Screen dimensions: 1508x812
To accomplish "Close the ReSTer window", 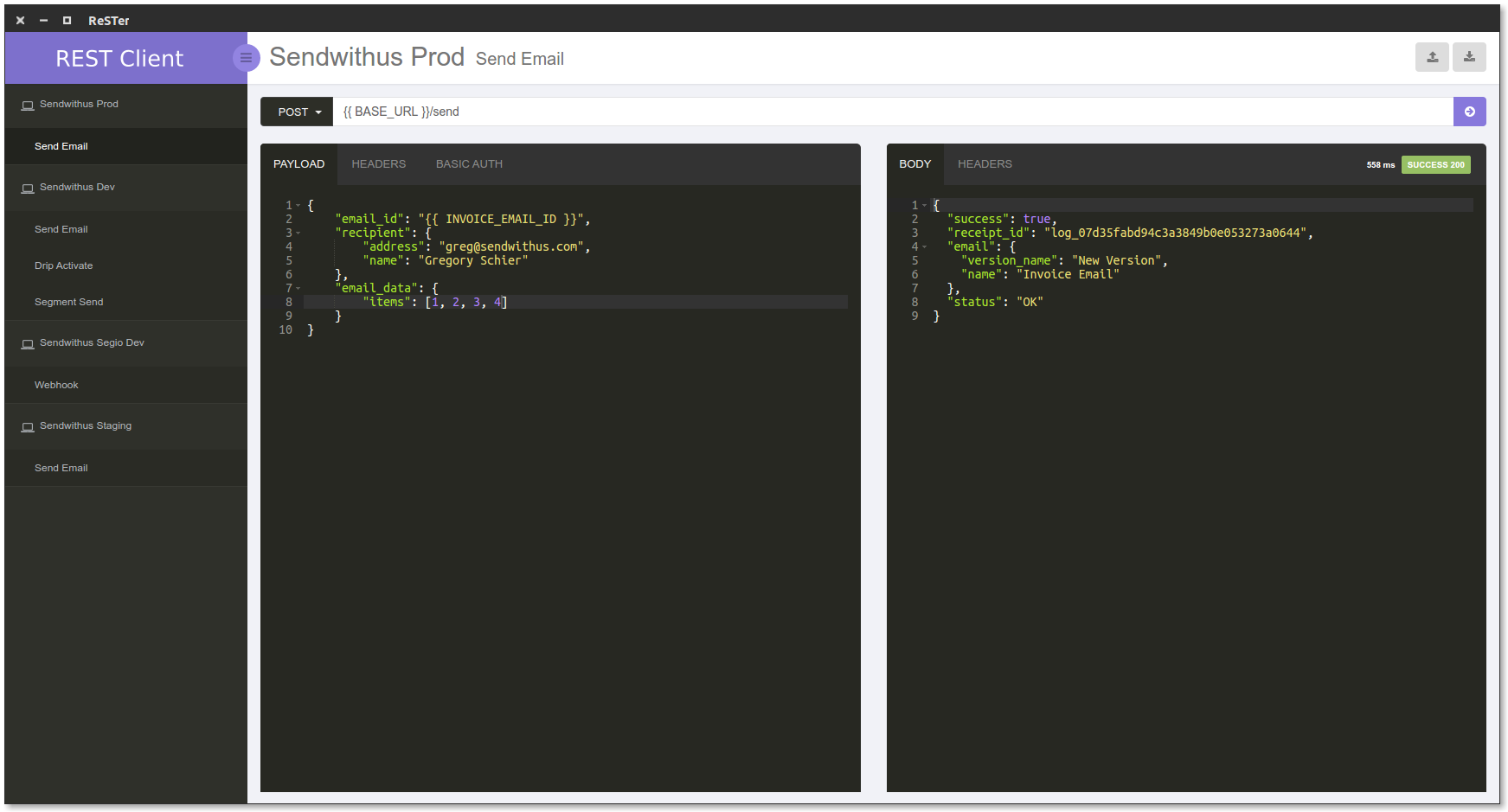I will [x=20, y=20].
